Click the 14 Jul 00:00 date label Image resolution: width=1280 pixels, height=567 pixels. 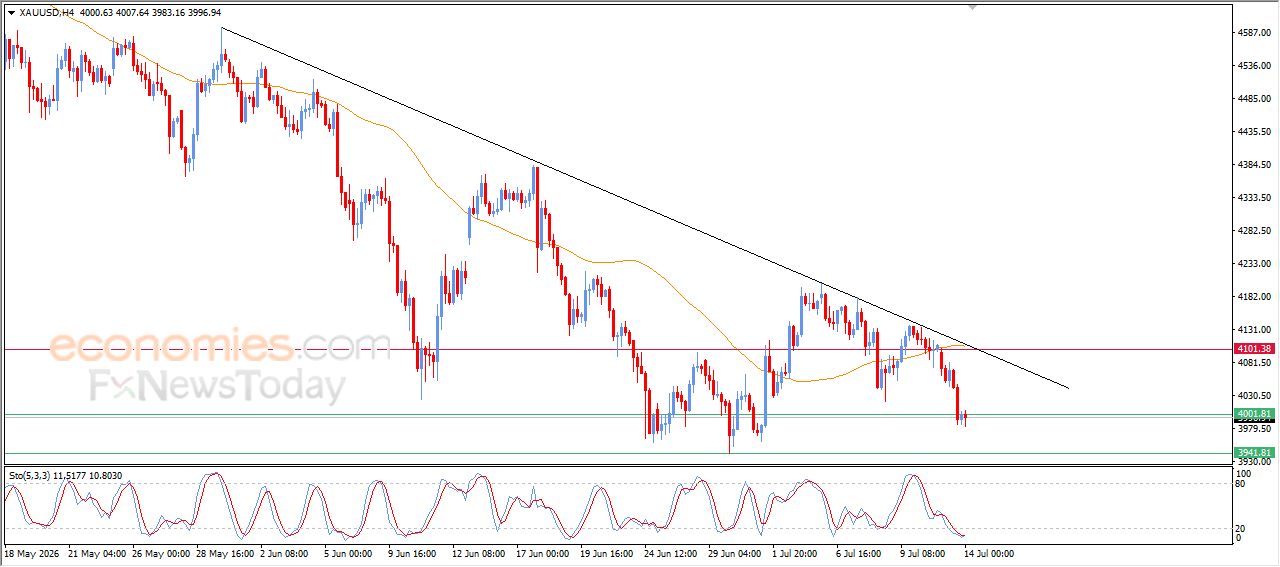click(x=987, y=552)
